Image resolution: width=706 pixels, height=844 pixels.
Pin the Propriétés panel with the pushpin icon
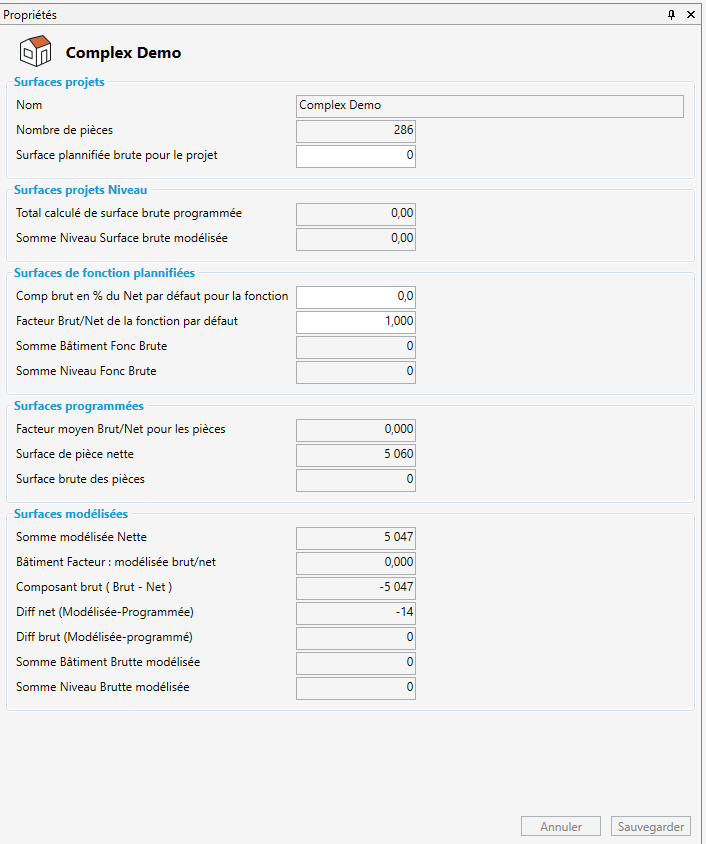point(671,14)
